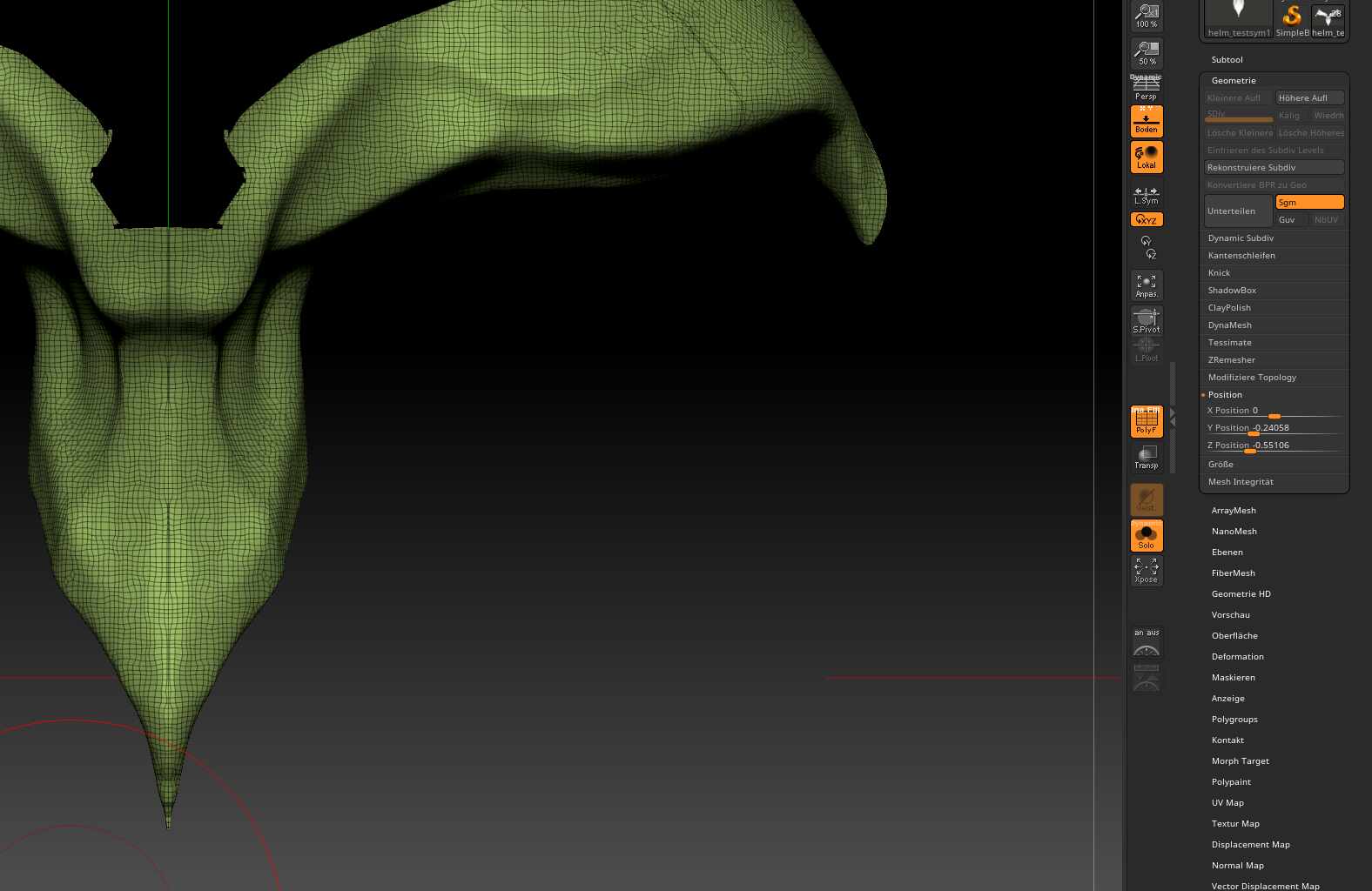Toggle PolyF polyframe wireframe display
The width and height of the screenshot is (1372, 891).
pos(1147,421)
